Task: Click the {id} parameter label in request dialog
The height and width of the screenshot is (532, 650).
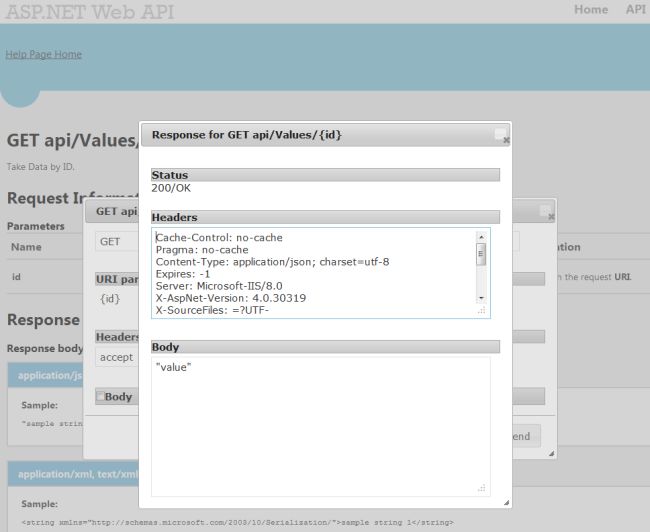Action: point(110,299)
